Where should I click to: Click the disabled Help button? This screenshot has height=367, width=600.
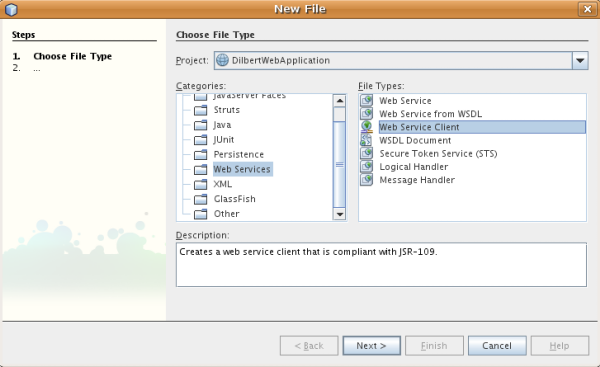point(559,346)
